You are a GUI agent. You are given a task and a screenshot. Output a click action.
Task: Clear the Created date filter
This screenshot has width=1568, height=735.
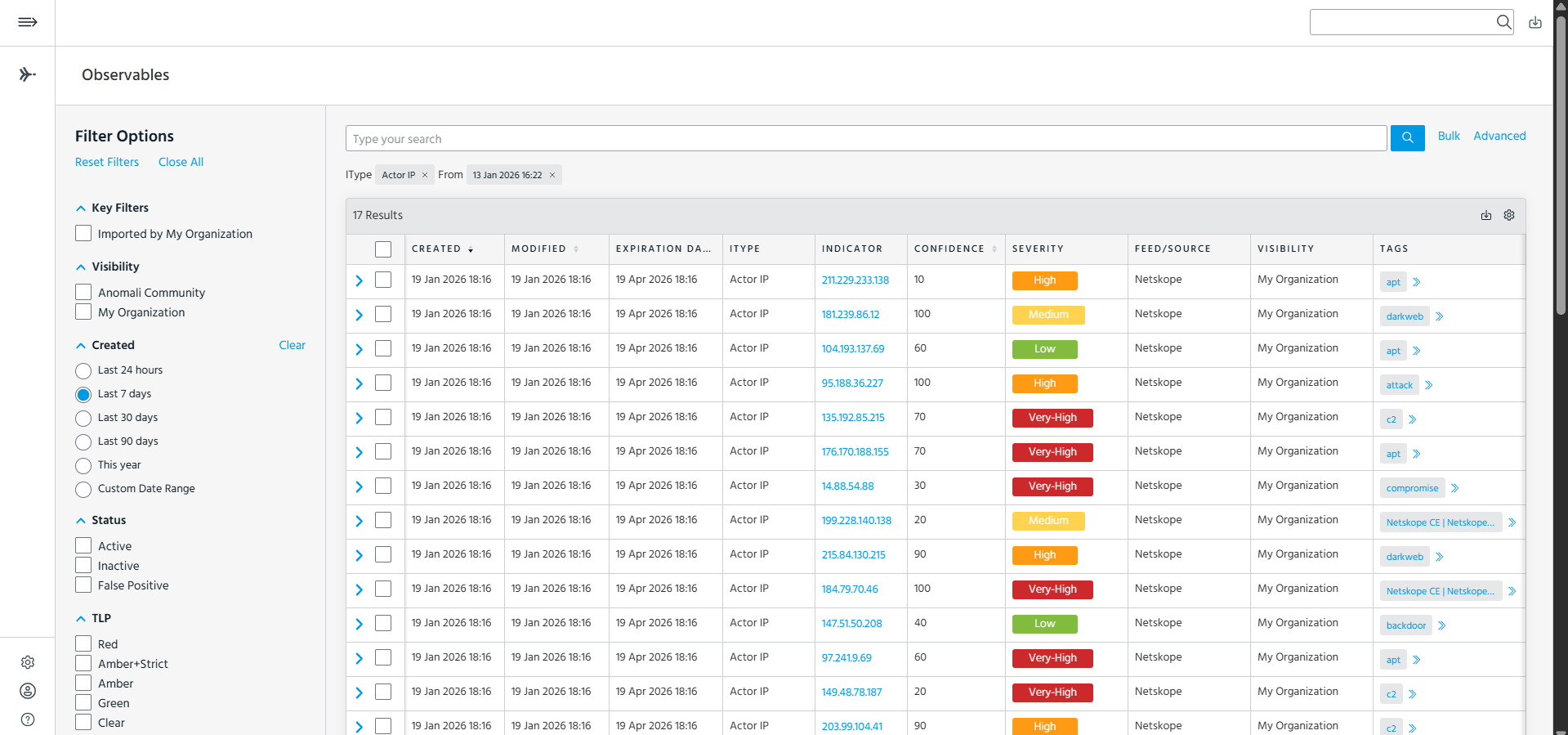coord(292,345)
